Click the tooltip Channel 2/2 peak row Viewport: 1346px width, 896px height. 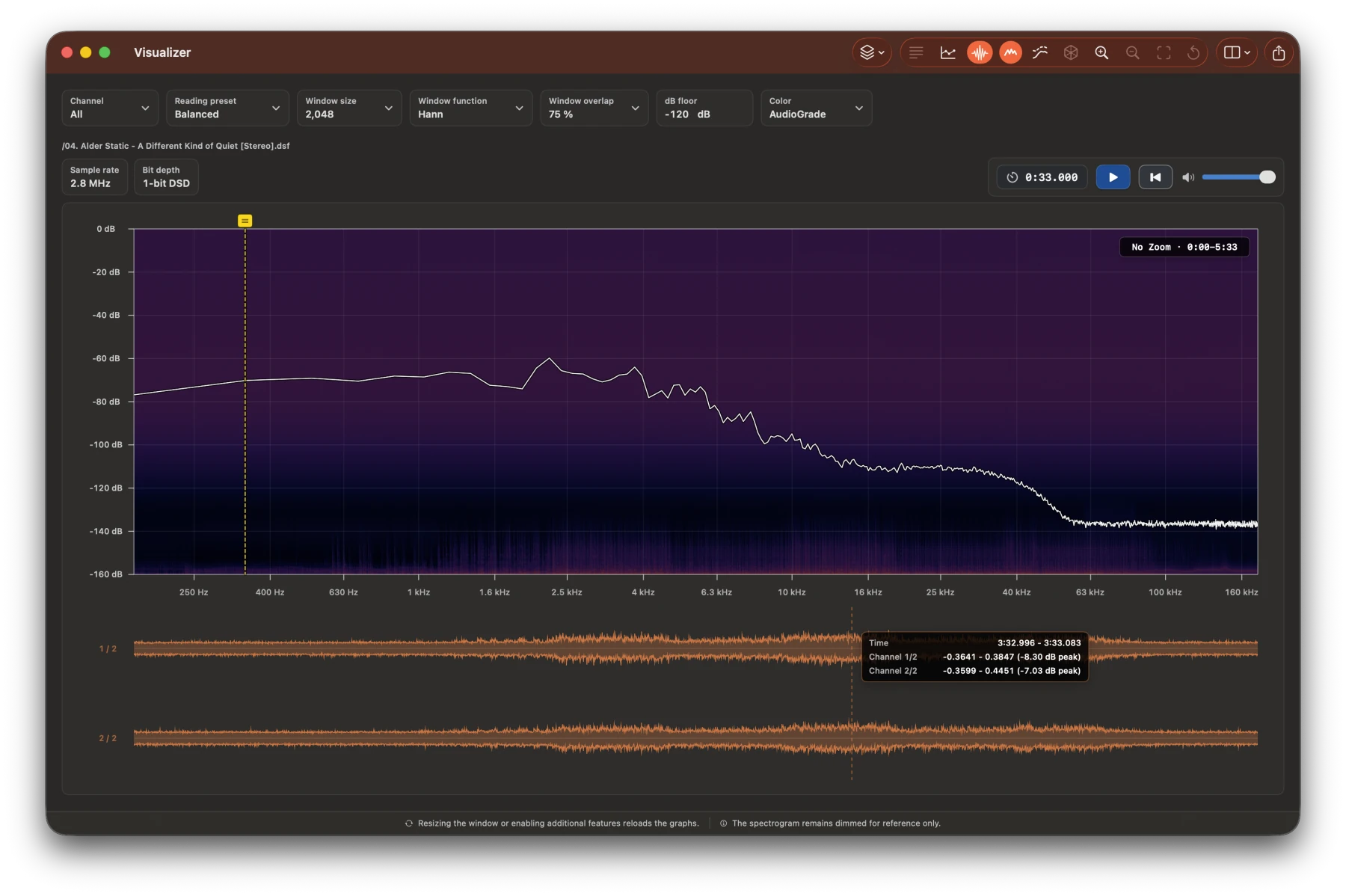974,671
